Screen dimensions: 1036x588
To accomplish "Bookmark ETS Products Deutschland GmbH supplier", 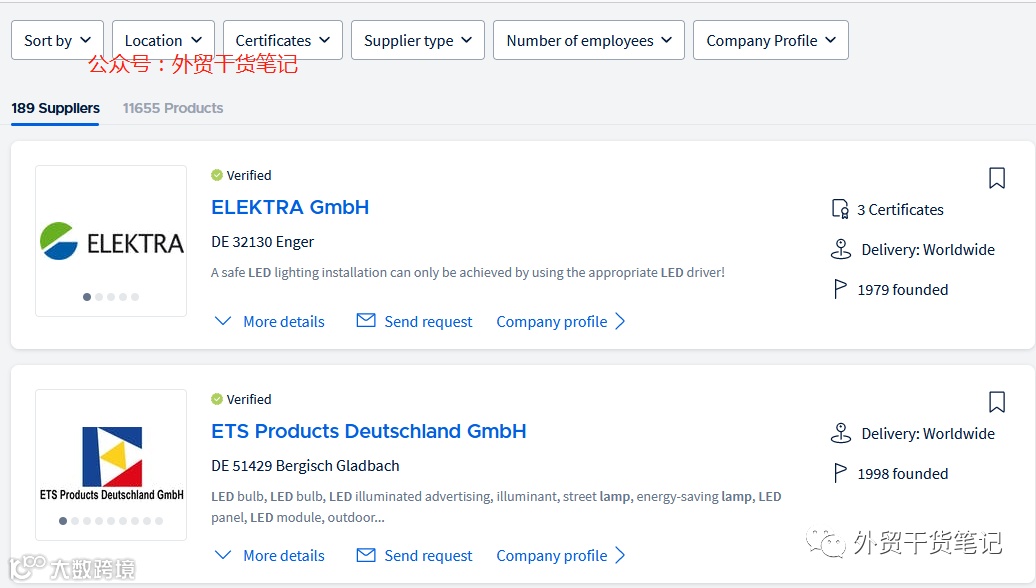I will 996,402.
